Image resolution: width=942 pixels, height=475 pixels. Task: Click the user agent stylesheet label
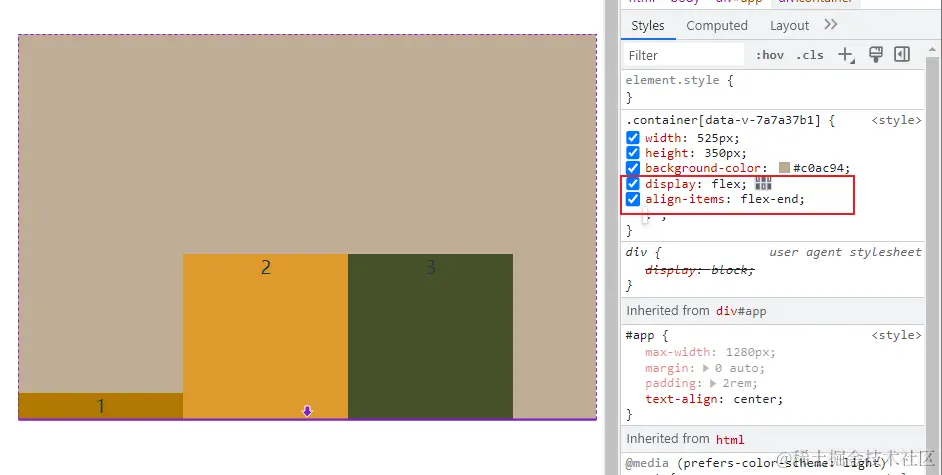[x=845, y=252]
